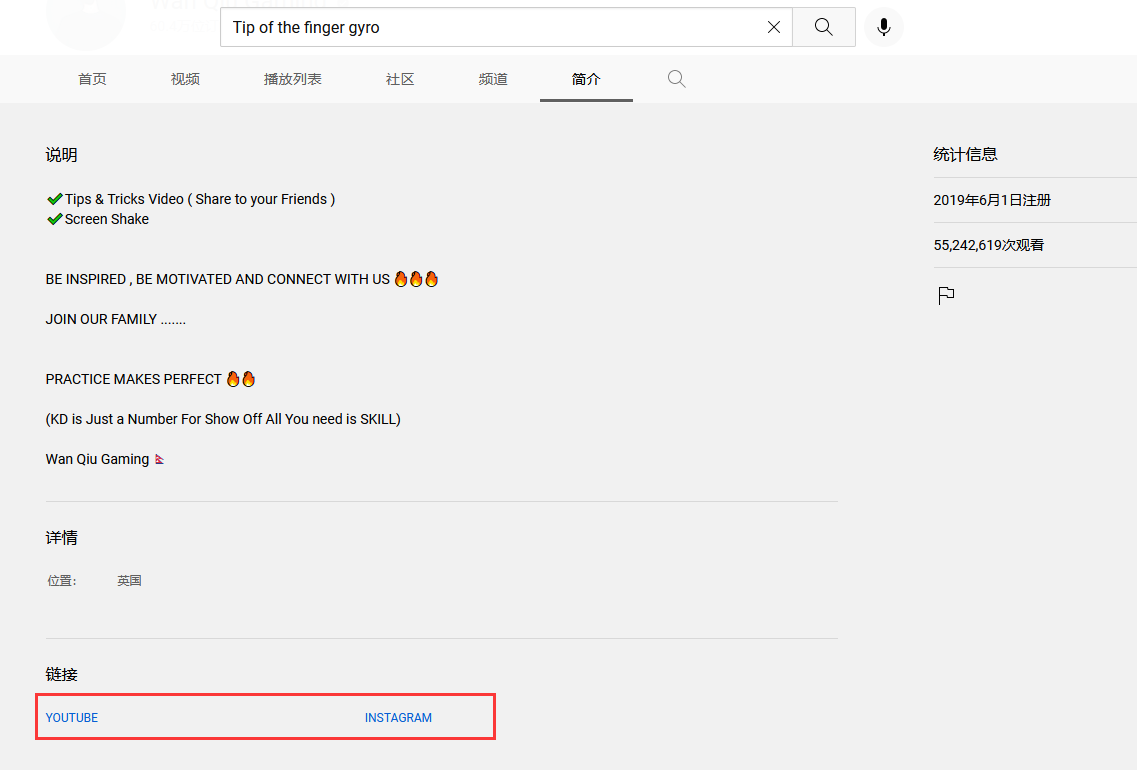Viewport: 1137px width, 770px height.
Task: Click the flag emoji after Wan Qiu Gaming
Action: (x=160, y=460)
